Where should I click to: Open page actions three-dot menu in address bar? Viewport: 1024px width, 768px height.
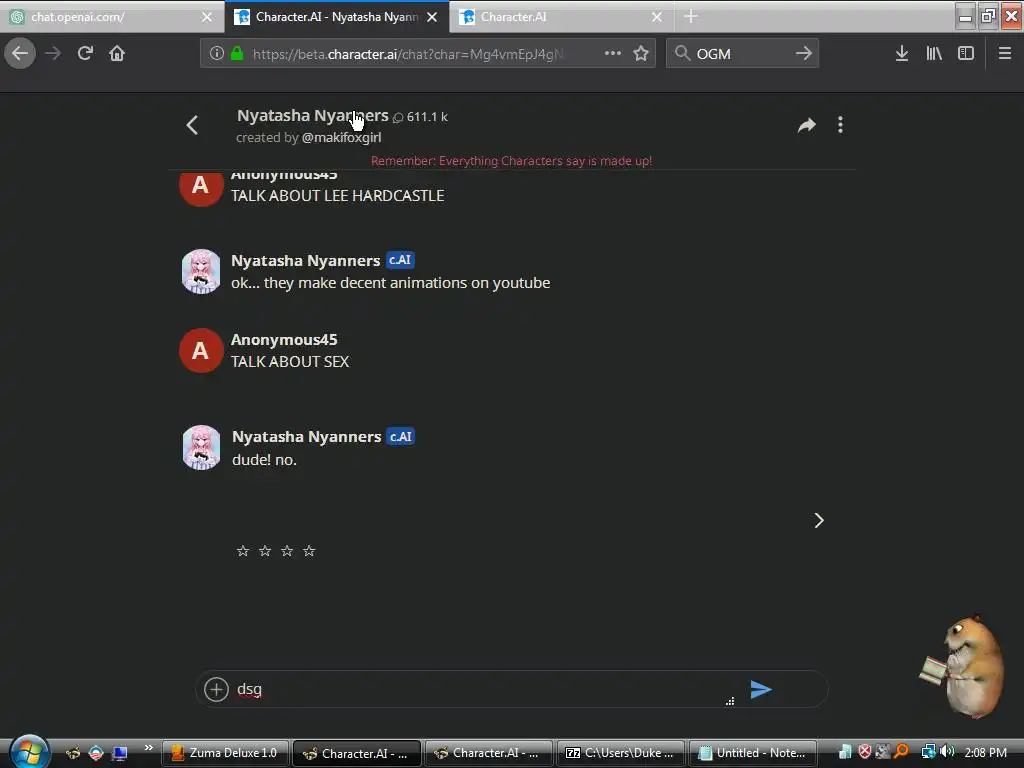pyautogui.click(x=613, y=54)
